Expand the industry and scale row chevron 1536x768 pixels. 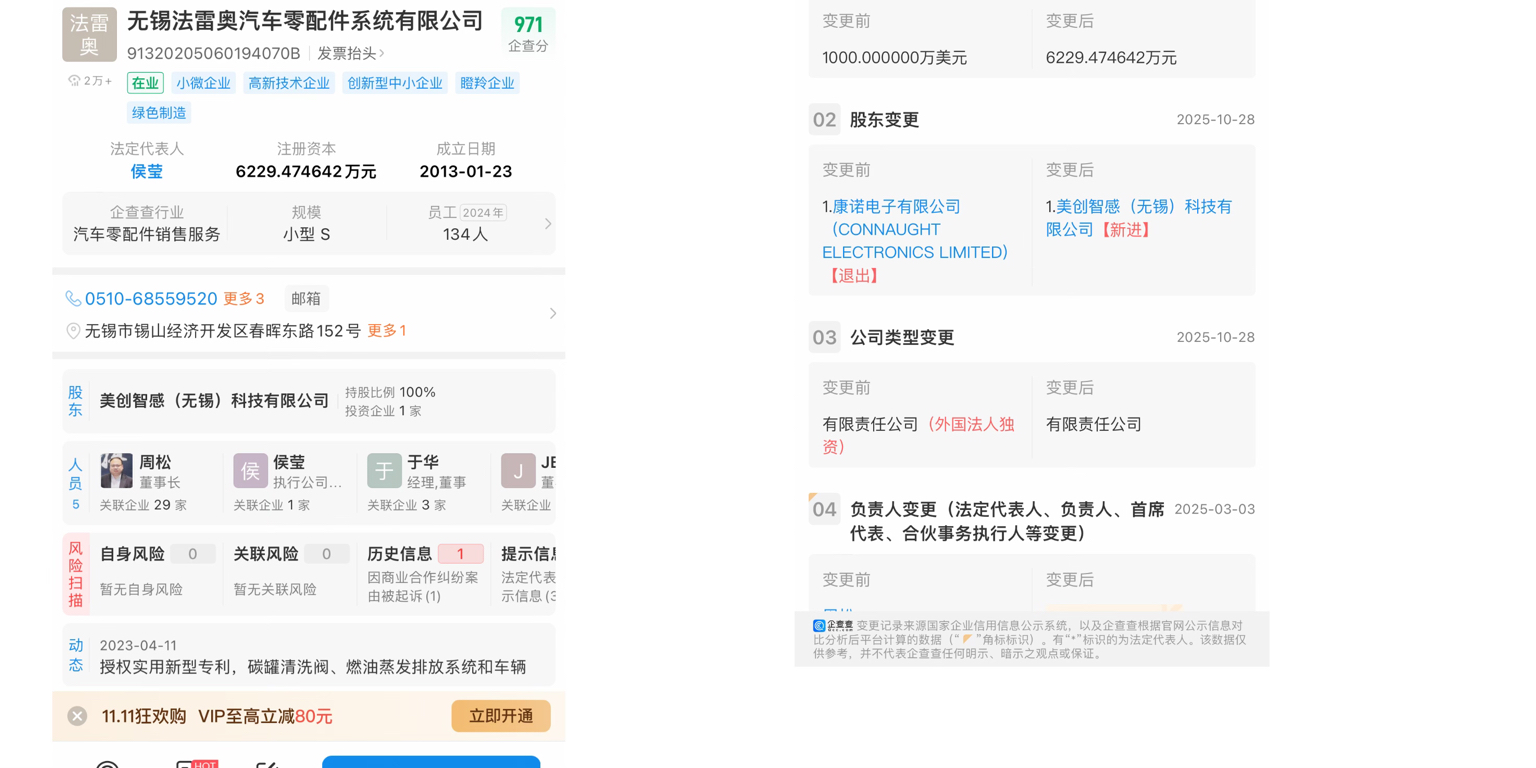click(548, 224)
